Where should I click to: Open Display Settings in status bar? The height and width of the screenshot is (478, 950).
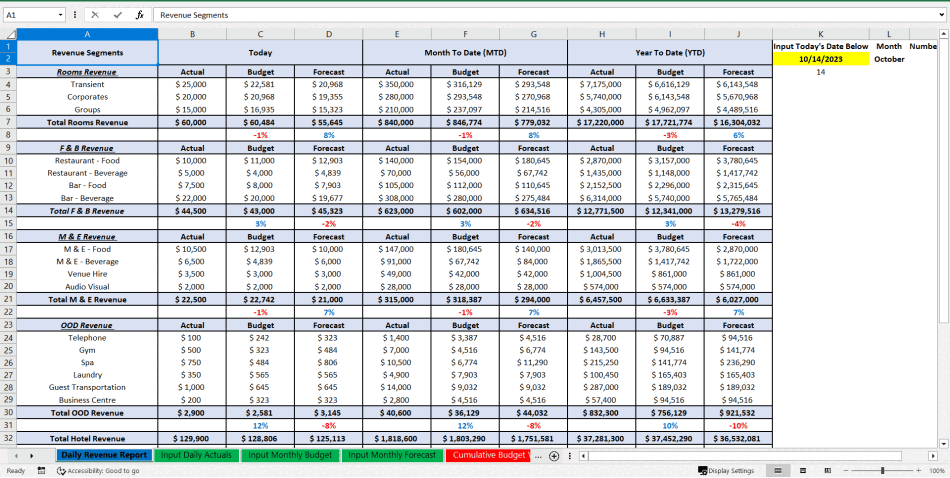(726, 471)
